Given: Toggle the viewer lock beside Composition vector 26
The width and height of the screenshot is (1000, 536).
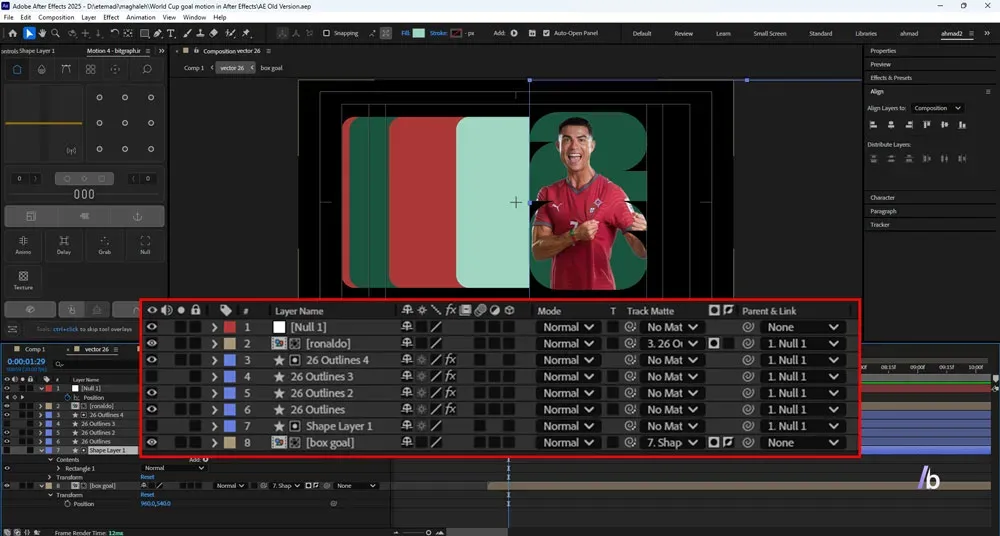Looking at the screenshot, I should [x=196, y=50].
